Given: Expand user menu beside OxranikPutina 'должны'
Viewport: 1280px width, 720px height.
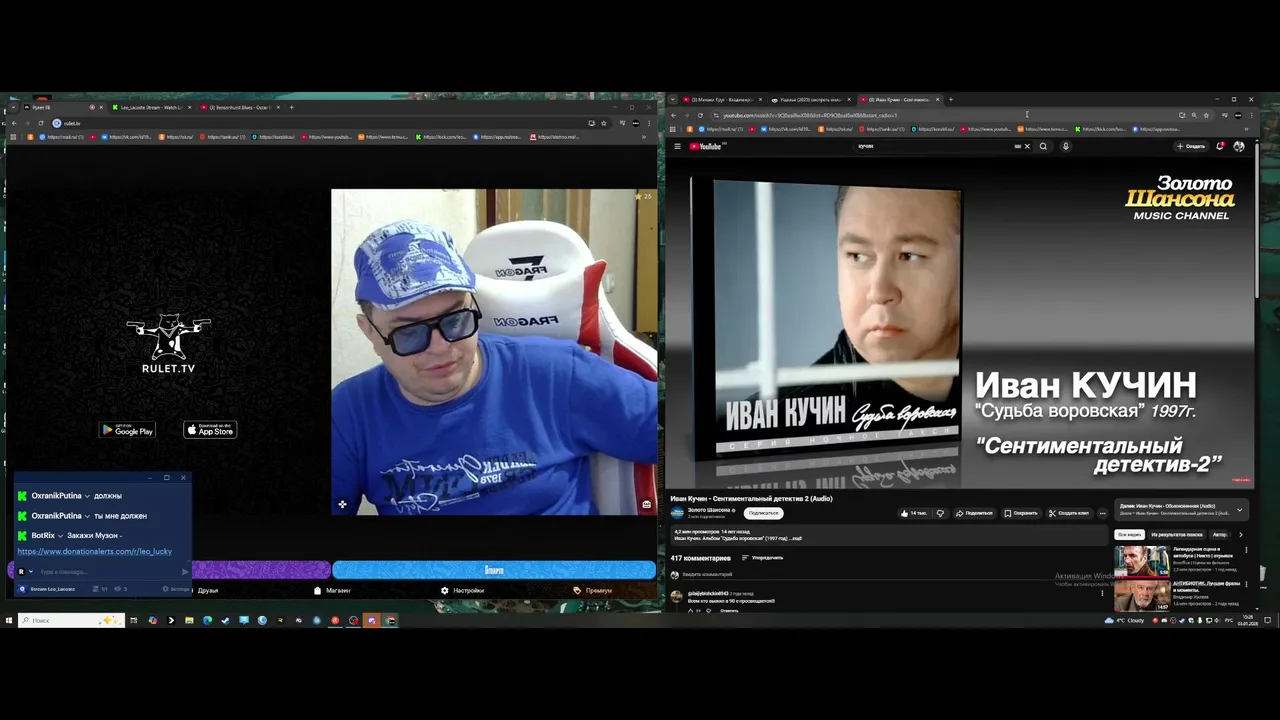Looking at the screenshot, I should [87, 496].
